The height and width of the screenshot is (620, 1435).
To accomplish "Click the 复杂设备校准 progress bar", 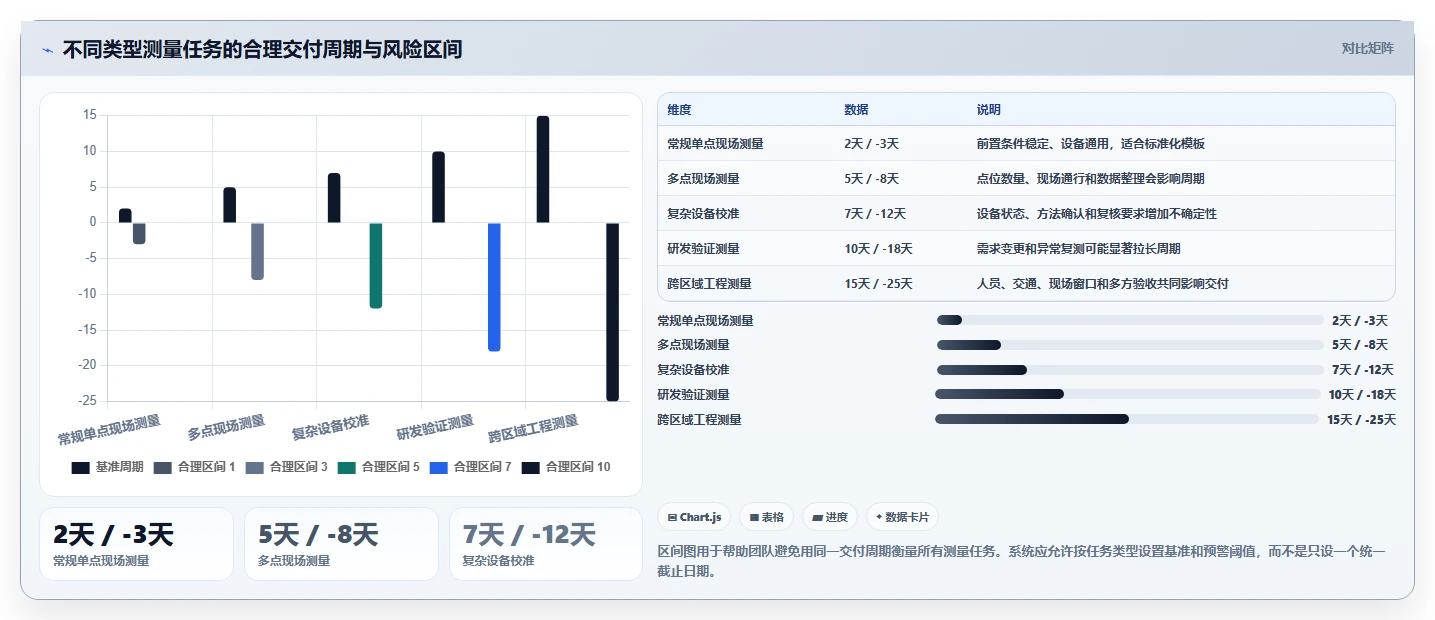I will [1130, 370].
